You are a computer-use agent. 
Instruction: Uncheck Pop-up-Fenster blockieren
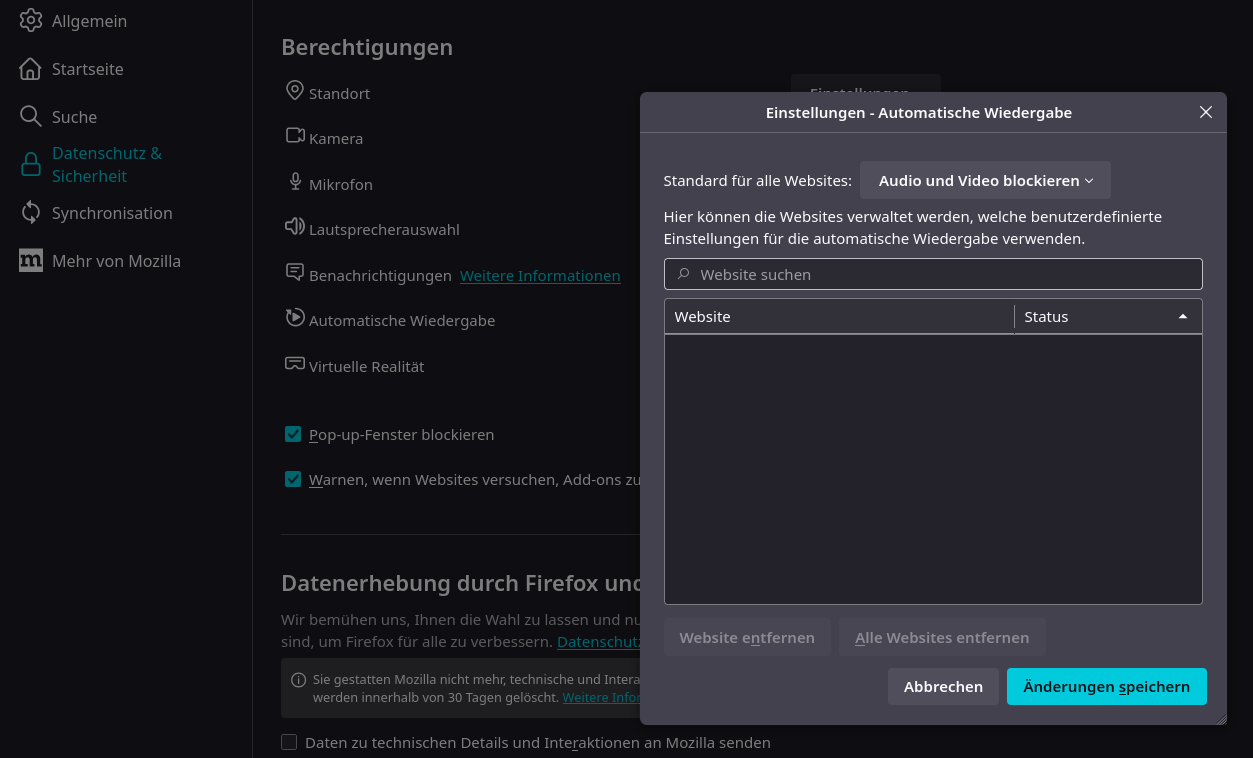(293, 434)
